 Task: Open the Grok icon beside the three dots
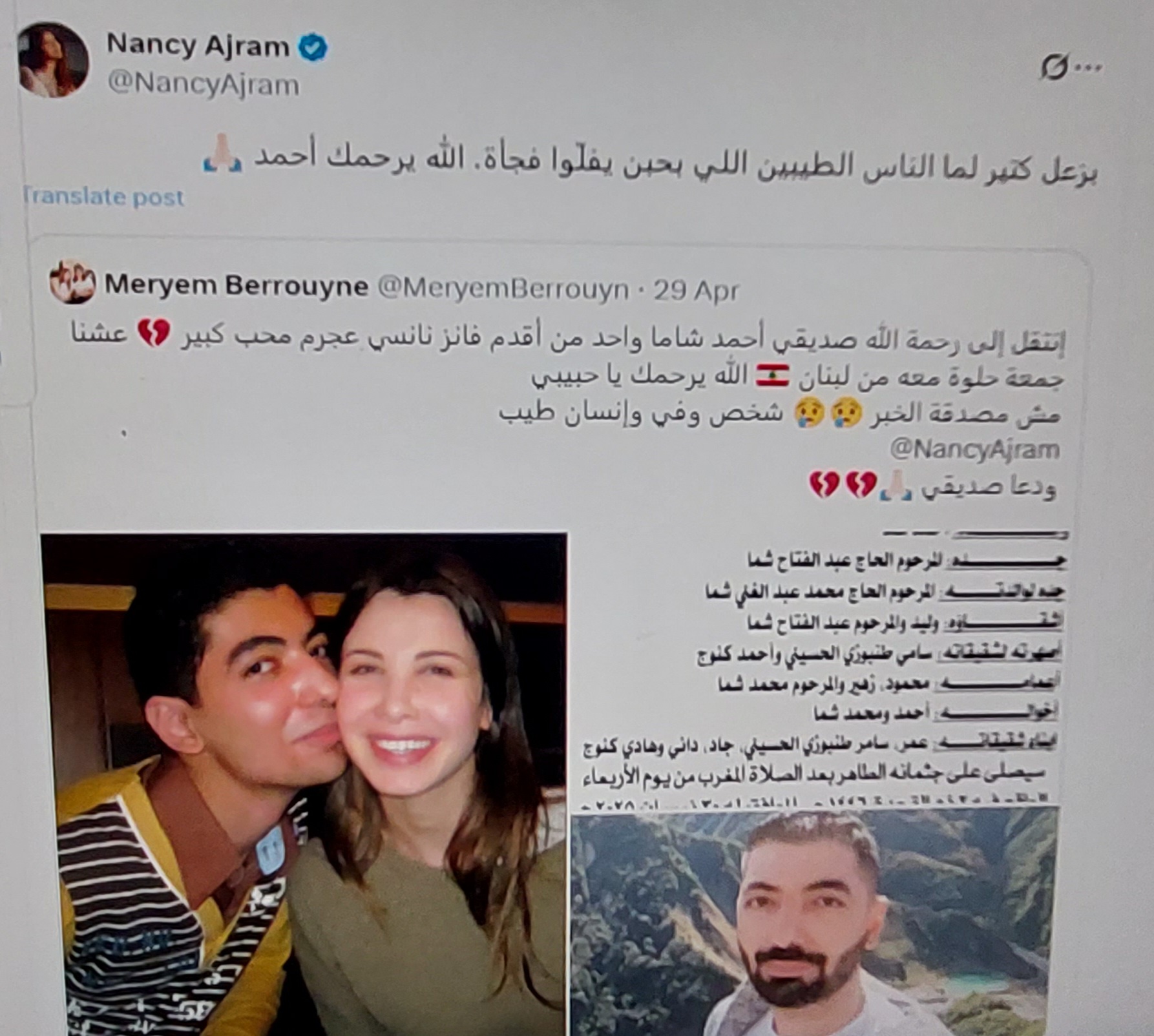1054,67
